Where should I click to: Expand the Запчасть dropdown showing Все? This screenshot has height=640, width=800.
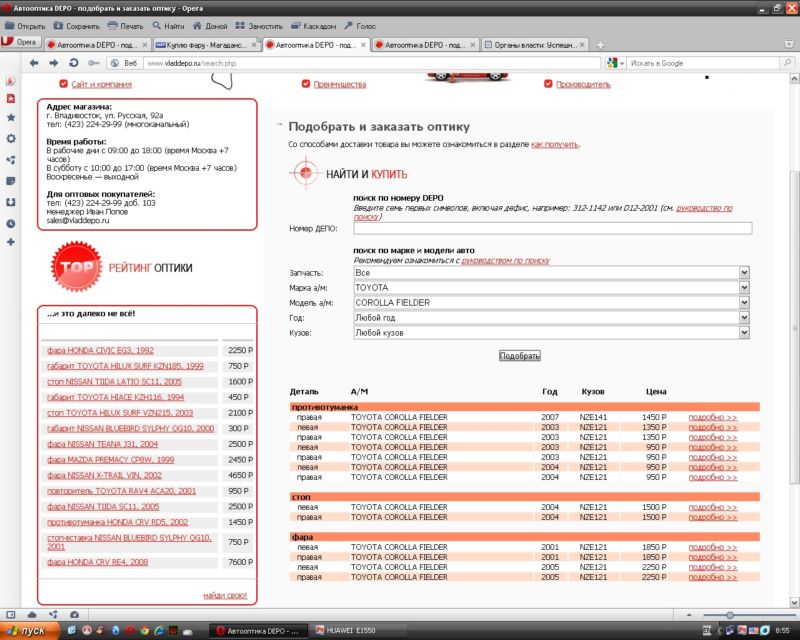552,273
